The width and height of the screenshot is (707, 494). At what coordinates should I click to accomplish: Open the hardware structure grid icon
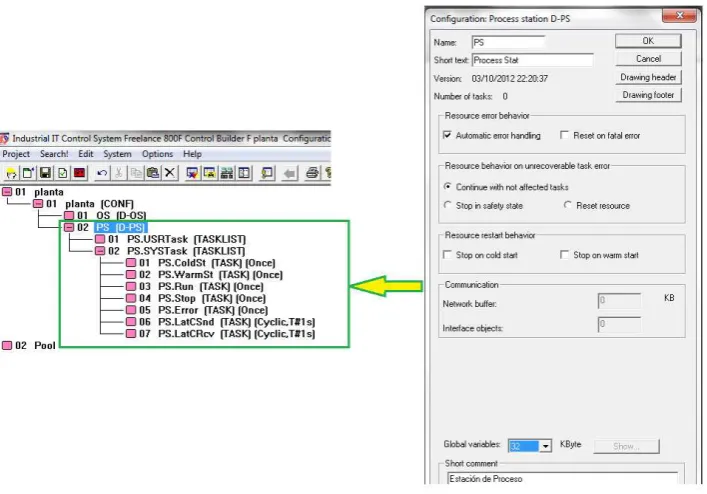coord(227,173)
